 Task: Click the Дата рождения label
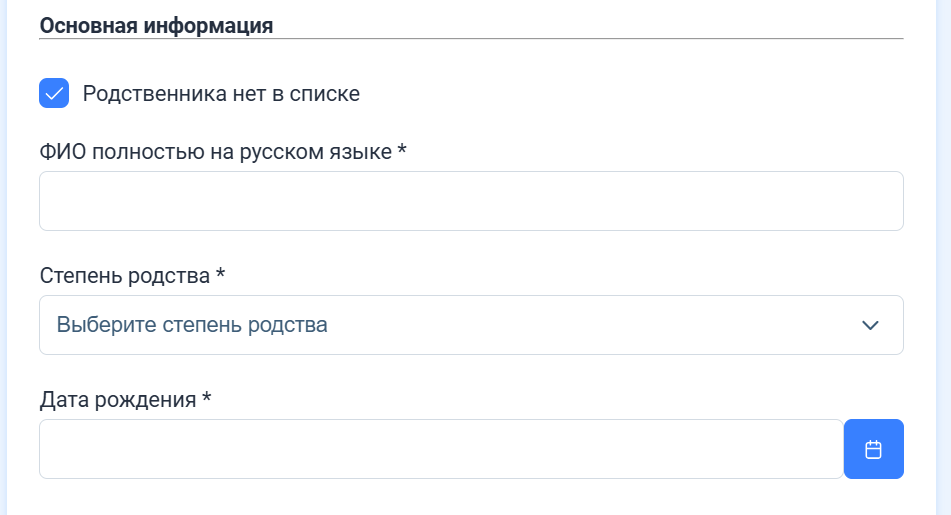coord(118,400)
